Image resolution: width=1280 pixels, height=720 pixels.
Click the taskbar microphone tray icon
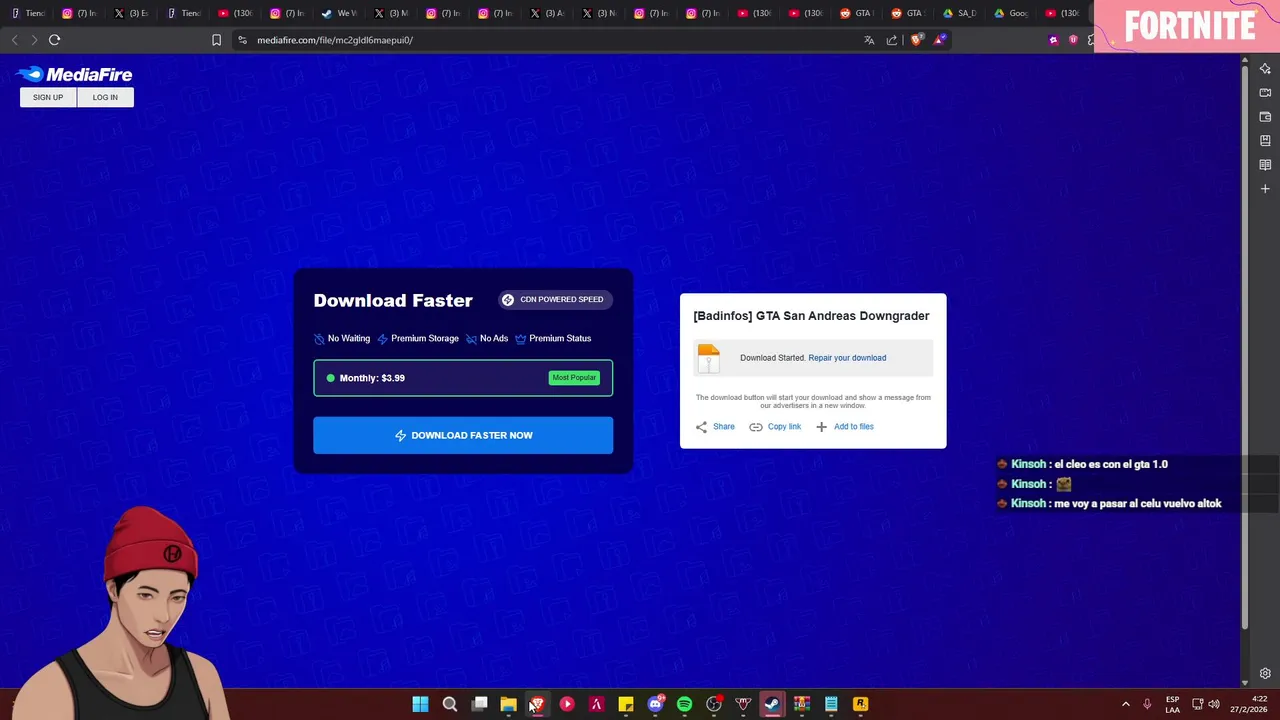[x=1147, y=704]
